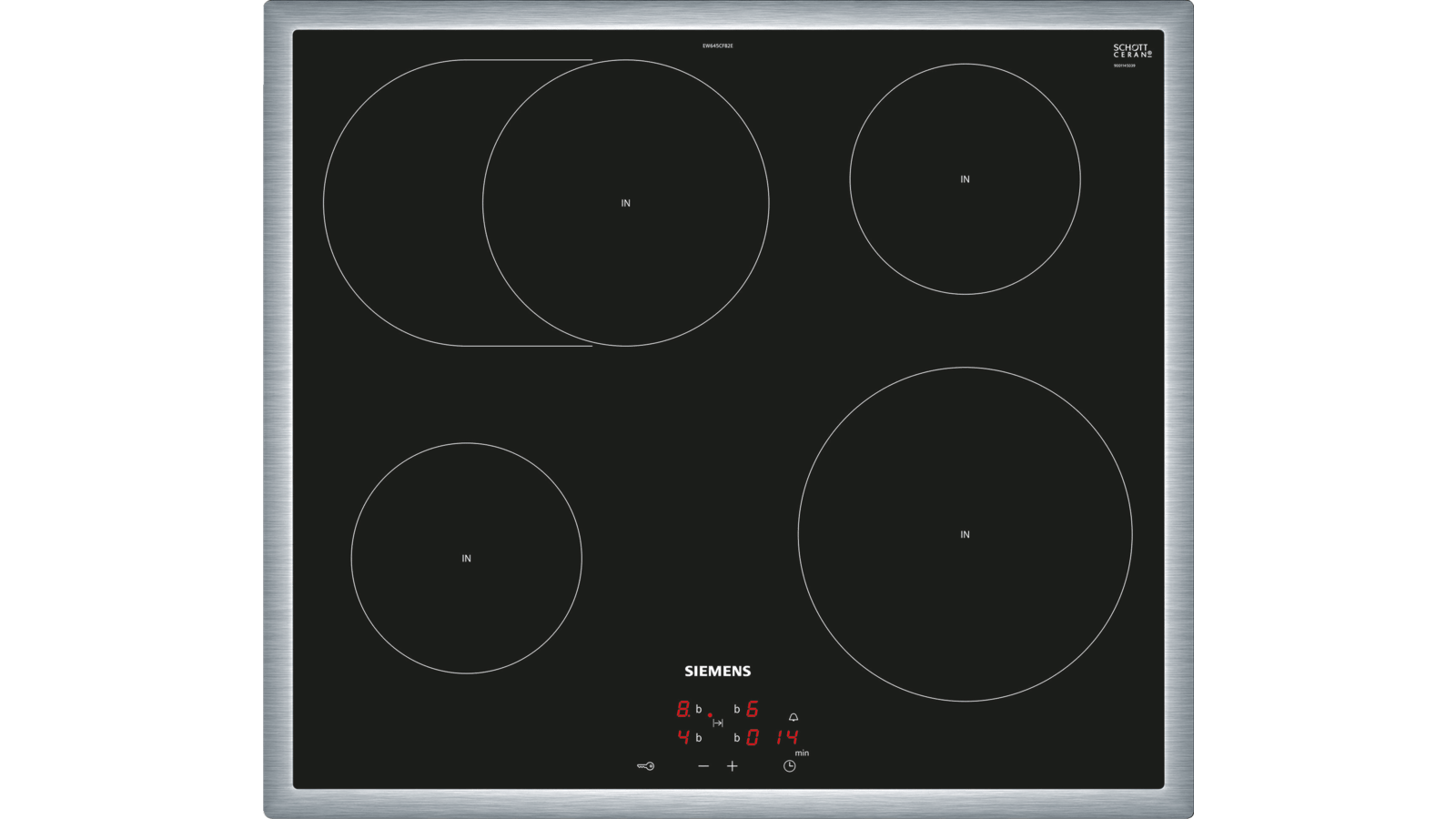Click the EW645CFB2E model number text
This screenshot has width=1456, height=819.
point(717,45)
